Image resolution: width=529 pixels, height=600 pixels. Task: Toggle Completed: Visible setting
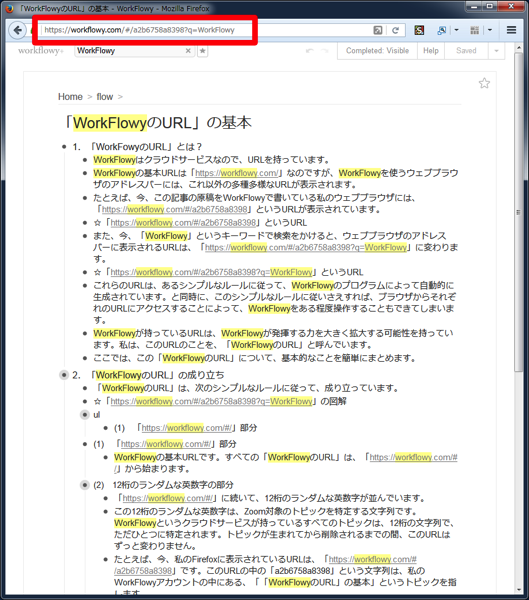point(377,51)
